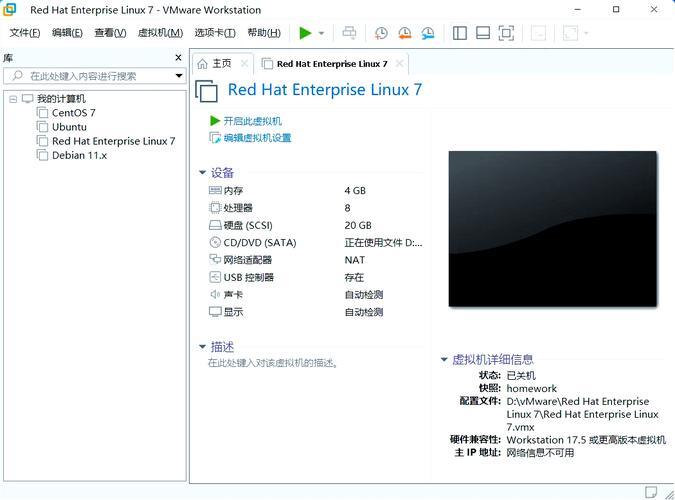Collapse the 我的计算机 tree node
This screenshot has height=500, width=675.
(13, 99)
